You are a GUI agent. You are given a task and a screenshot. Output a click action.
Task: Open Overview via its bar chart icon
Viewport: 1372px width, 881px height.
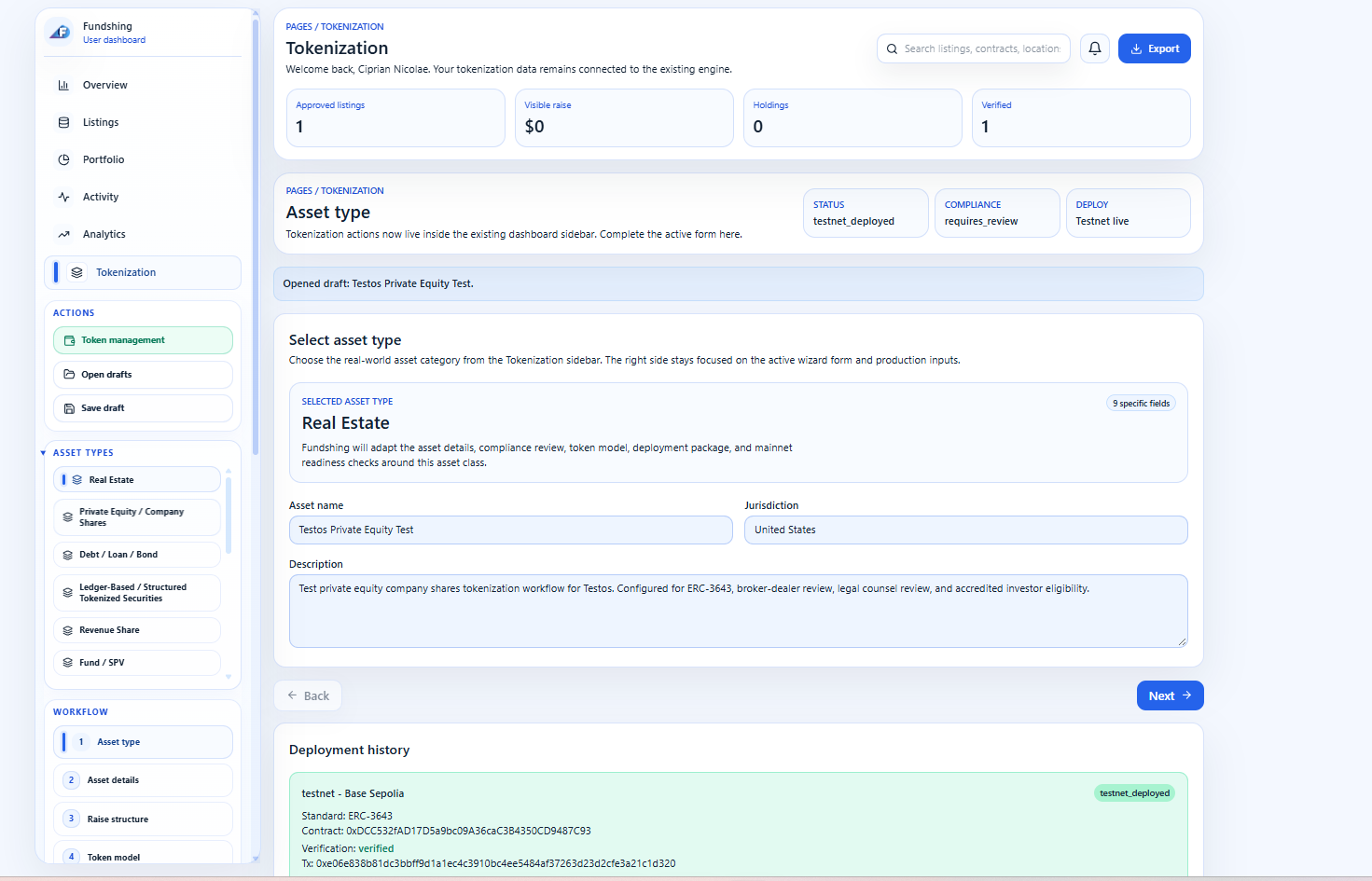pos(63,85)
